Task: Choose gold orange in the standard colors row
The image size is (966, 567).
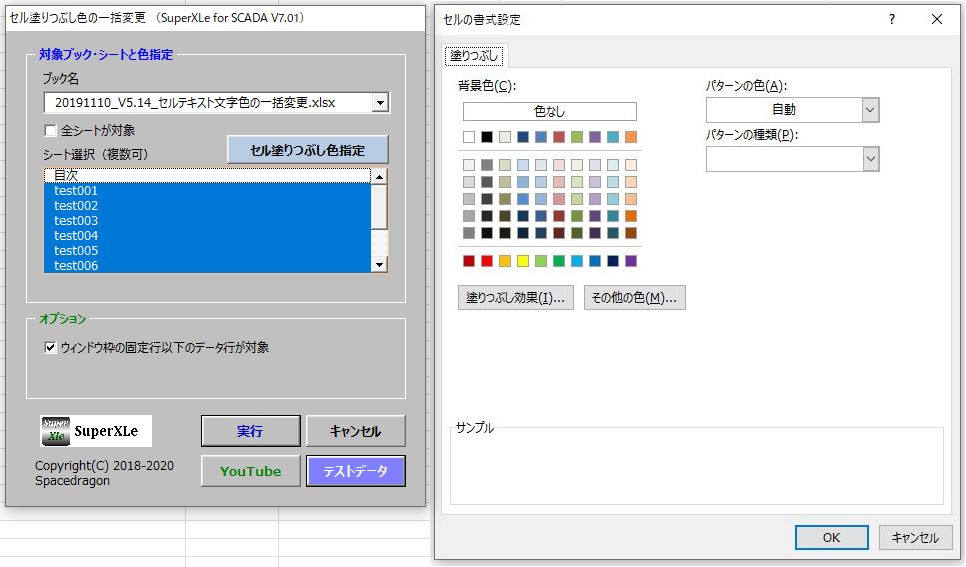Action: coord(505,261)
